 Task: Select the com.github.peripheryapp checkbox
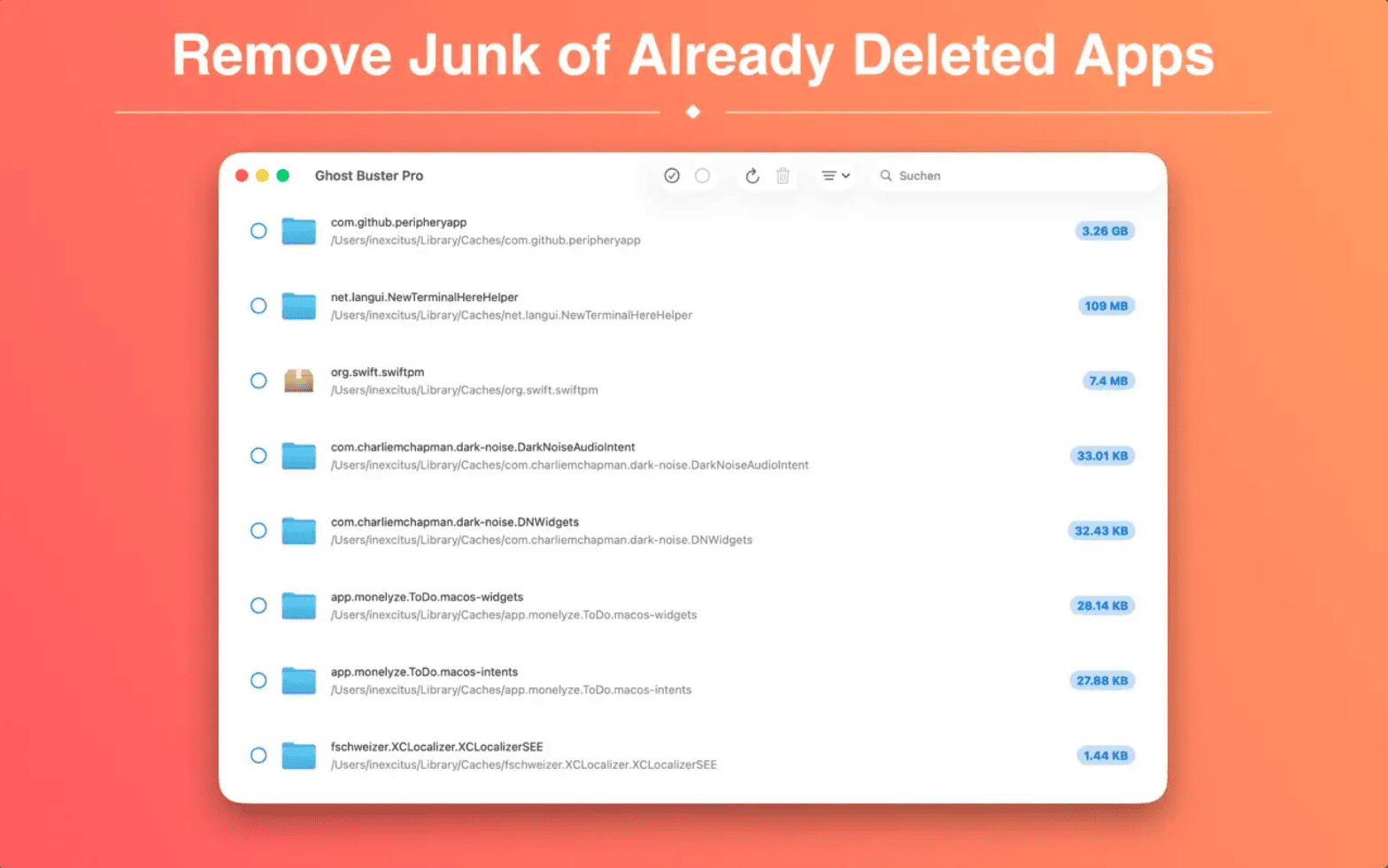258,231
